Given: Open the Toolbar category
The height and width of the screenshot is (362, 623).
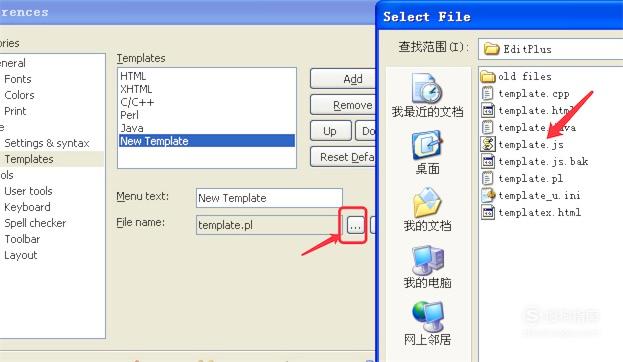Looking at the screenshot, I should coord(22,239).
